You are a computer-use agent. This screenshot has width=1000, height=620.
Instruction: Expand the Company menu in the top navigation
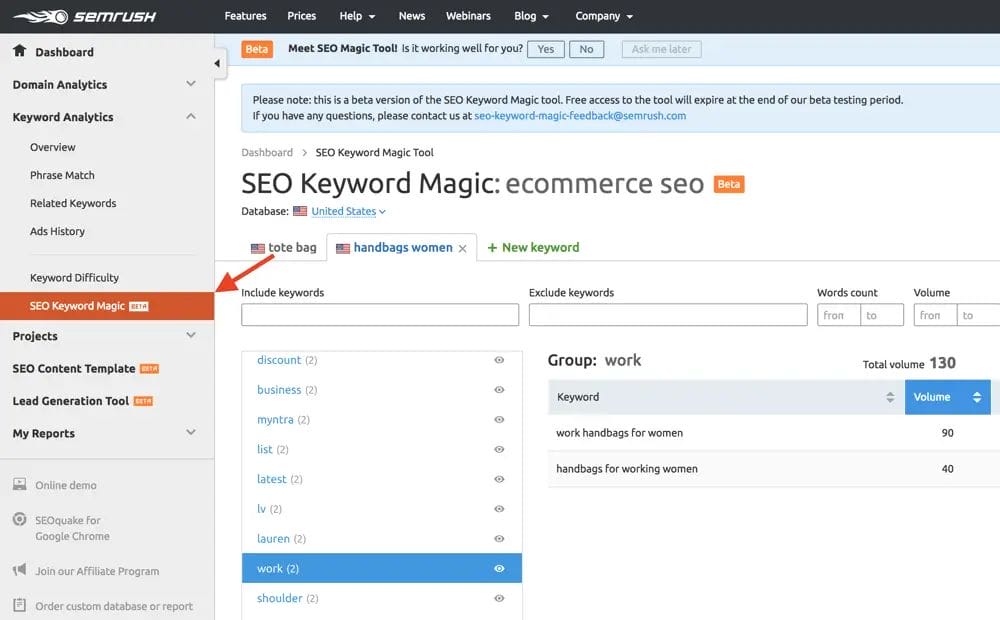tap(603, 16)
